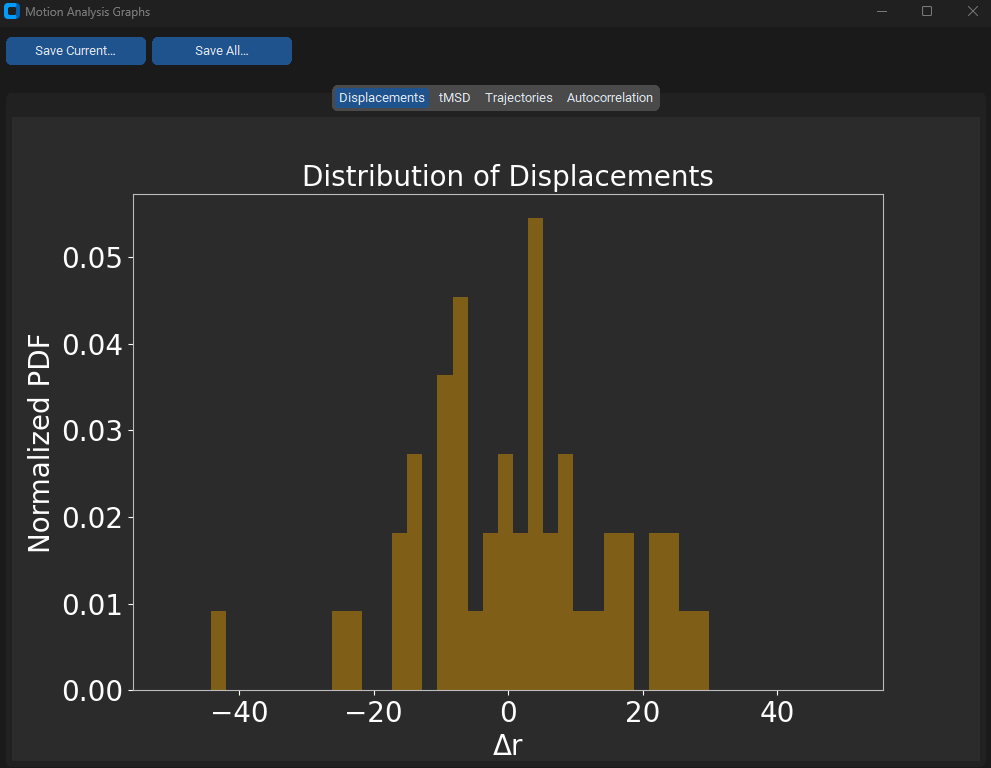991x768 pixels.
Task: Click the 40 x-axis tick label
Action: (776, 713)
